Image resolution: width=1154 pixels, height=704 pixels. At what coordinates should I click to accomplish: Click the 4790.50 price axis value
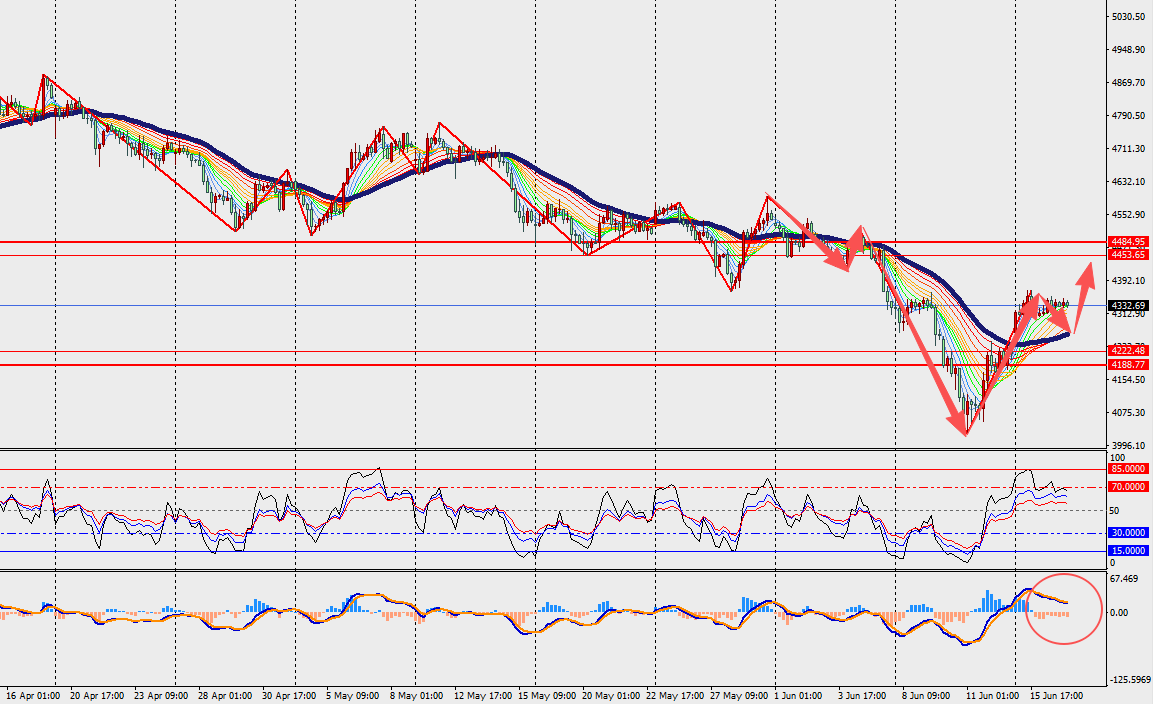pos(1129,115)
